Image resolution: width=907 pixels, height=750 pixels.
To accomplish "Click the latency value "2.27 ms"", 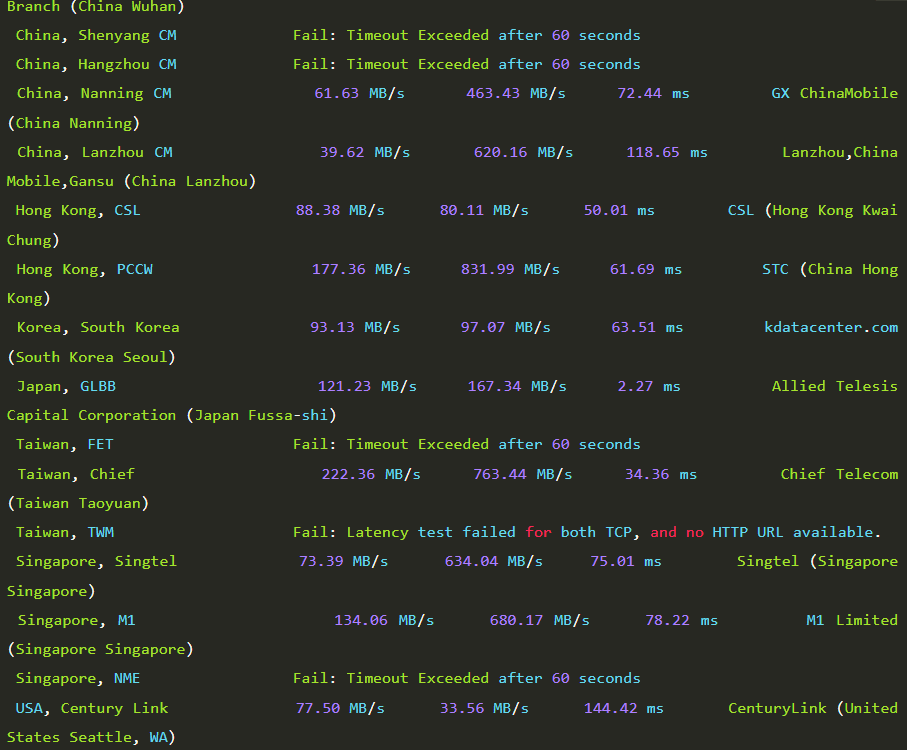I will (x=649, y=386).
